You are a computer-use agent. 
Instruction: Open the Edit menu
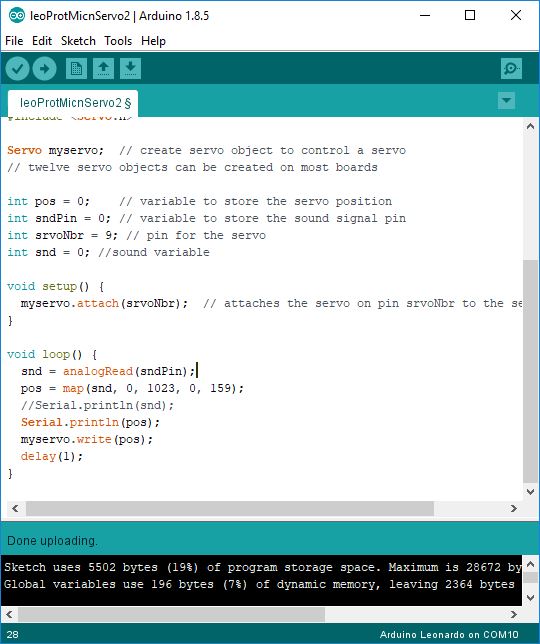click(42, 41)
